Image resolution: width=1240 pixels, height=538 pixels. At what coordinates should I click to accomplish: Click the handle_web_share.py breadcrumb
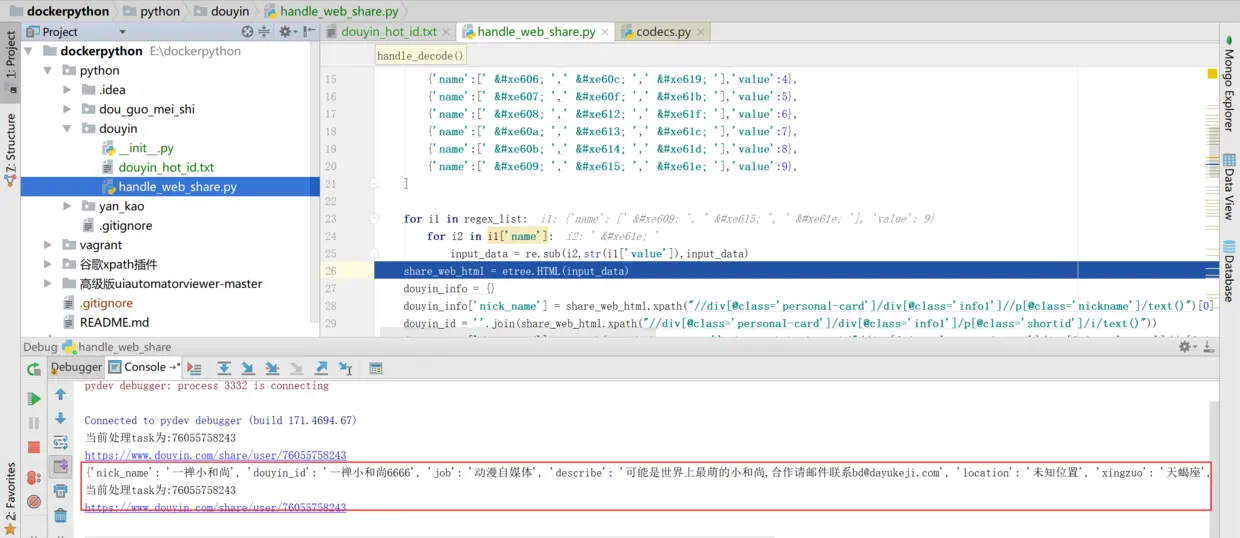333,11
